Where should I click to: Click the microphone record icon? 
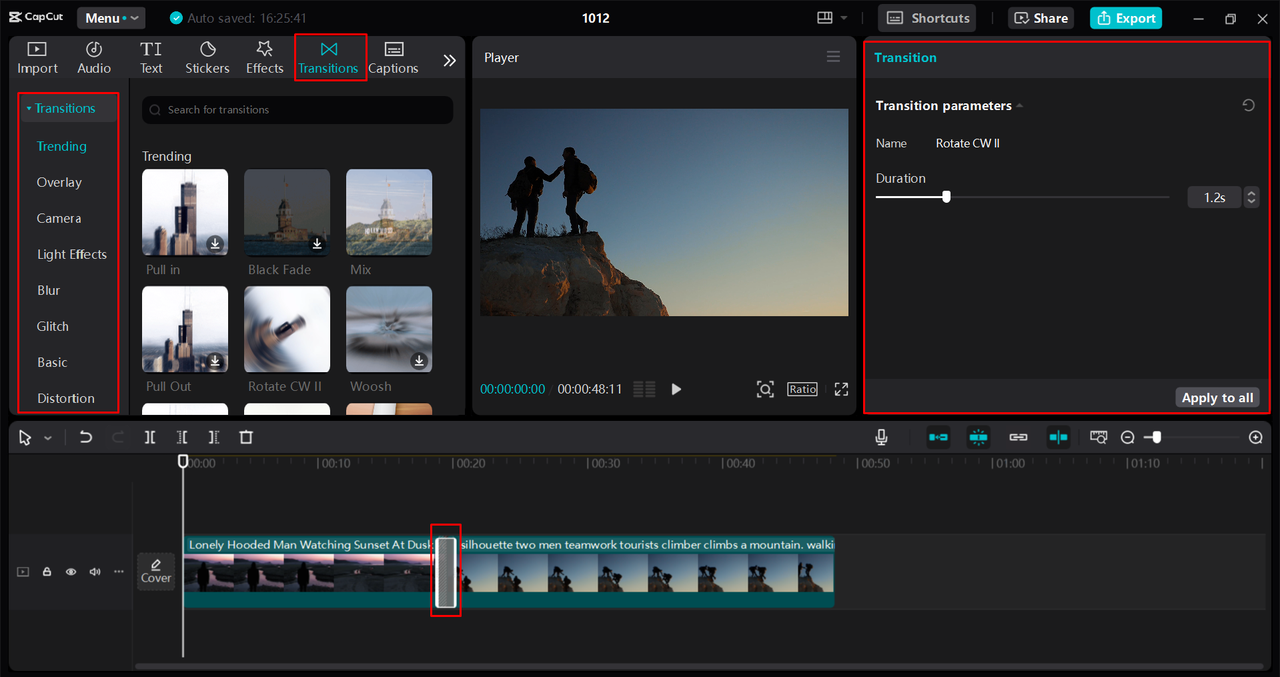tap(881, 437)
